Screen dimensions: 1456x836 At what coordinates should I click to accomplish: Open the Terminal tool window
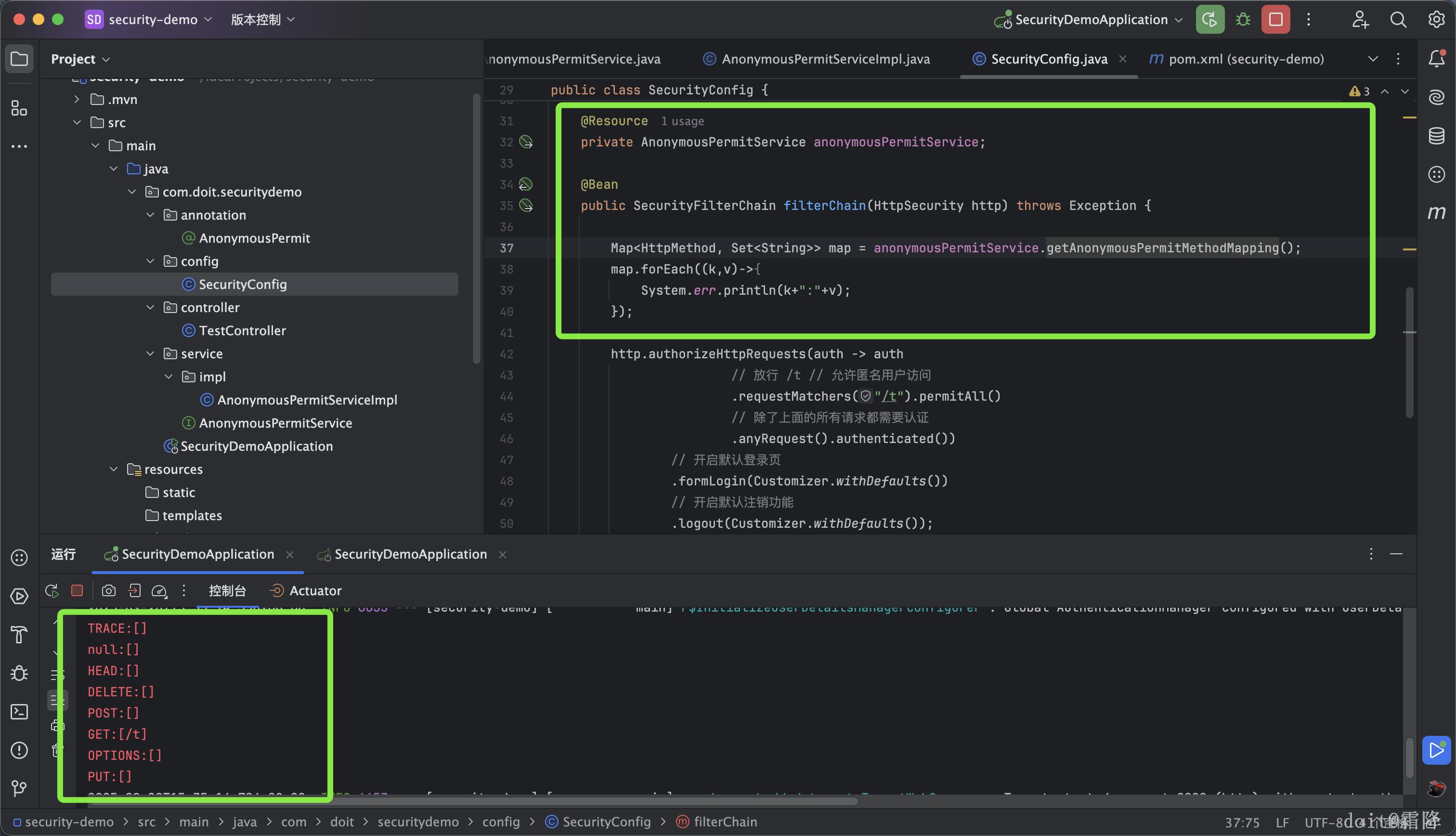point(19,712)
